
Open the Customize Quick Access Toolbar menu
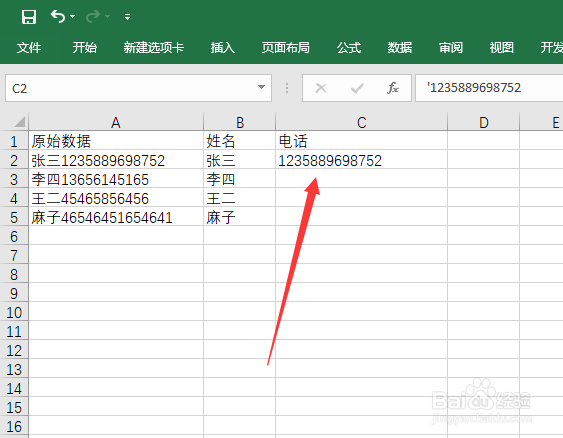[127, 17]
